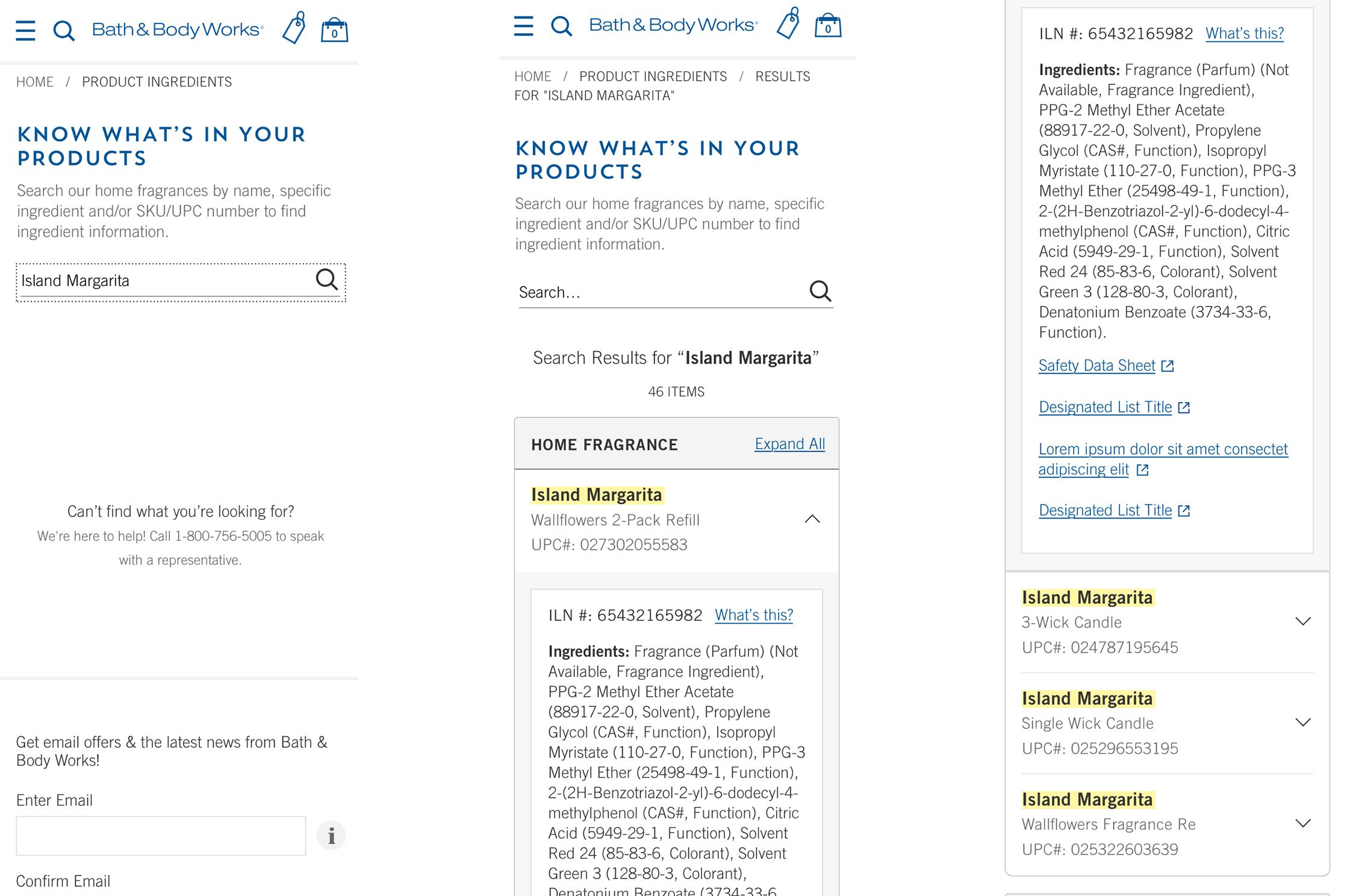Collapse the Island Margarita Wallflowers 2-Pack Refill
This screenshot has height=896, width=1350.
(x=812, y=519)
